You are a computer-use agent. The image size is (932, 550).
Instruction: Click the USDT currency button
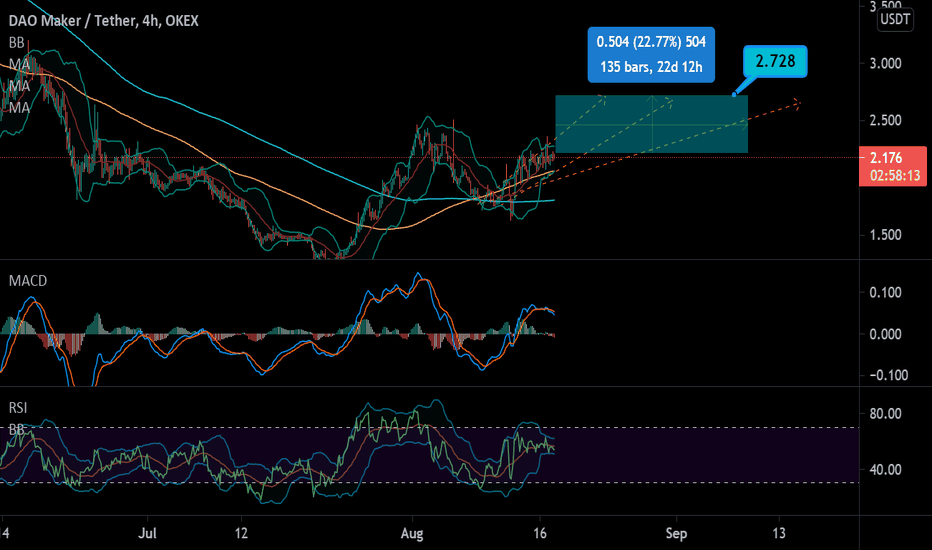[895, 19]
